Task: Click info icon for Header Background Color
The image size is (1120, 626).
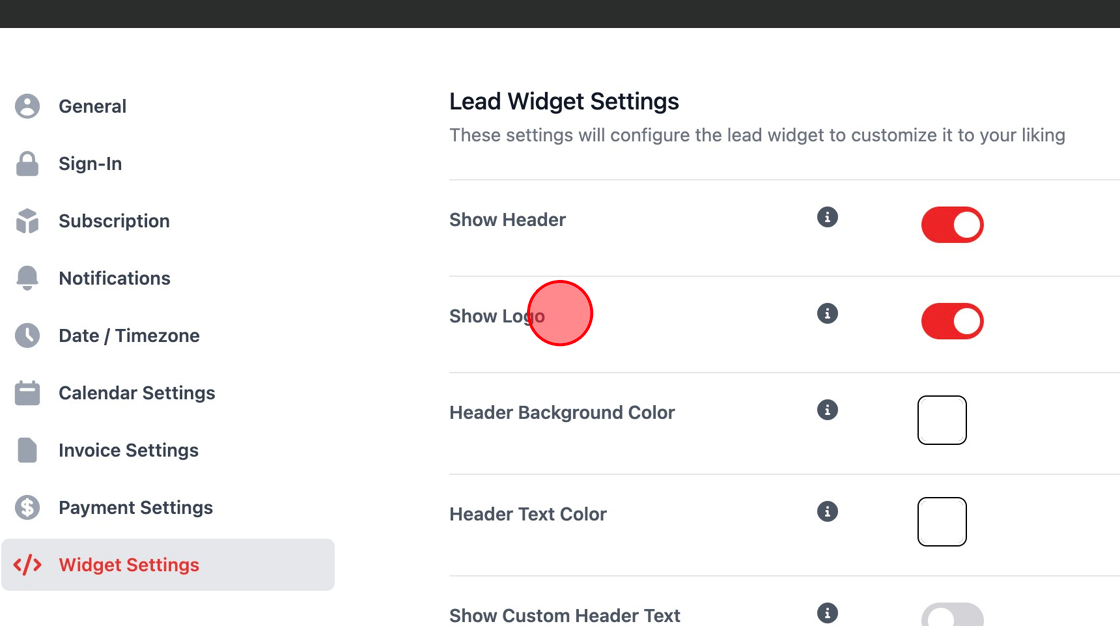Action: coord(827,410)
